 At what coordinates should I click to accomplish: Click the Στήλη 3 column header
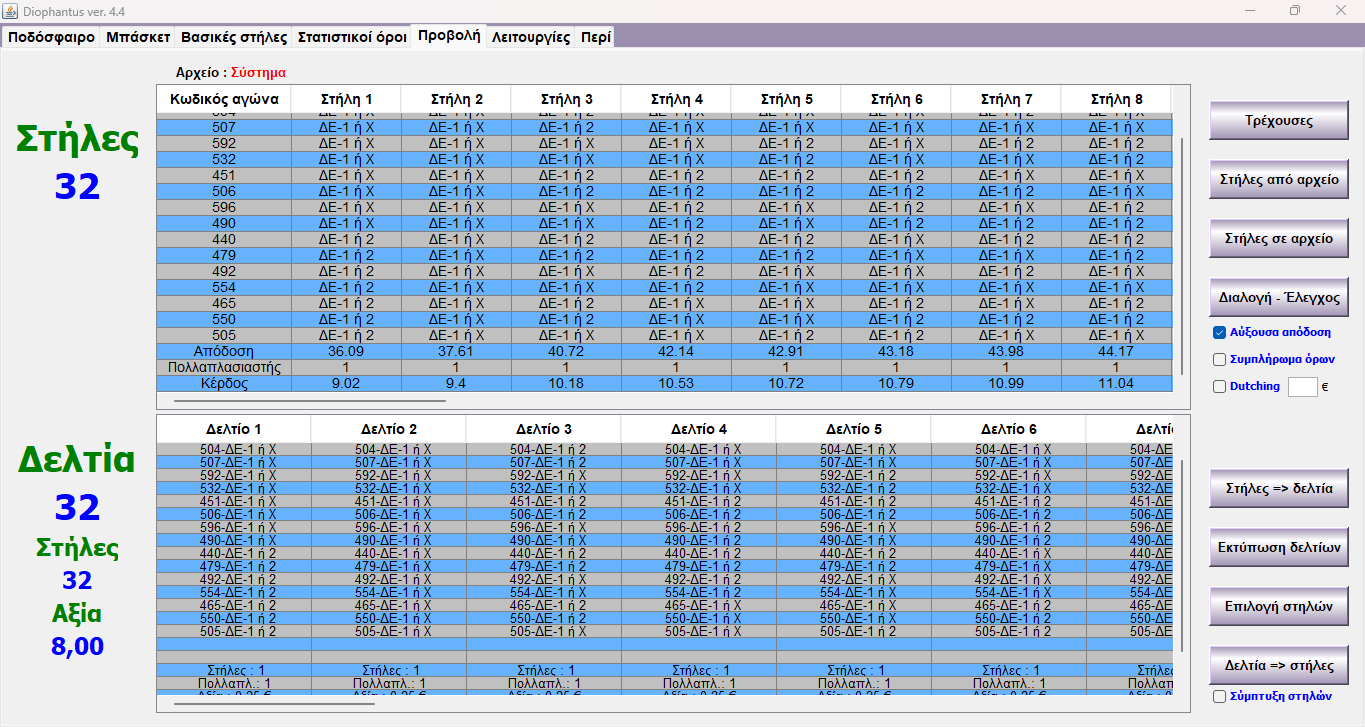click(x=566, y=100)
